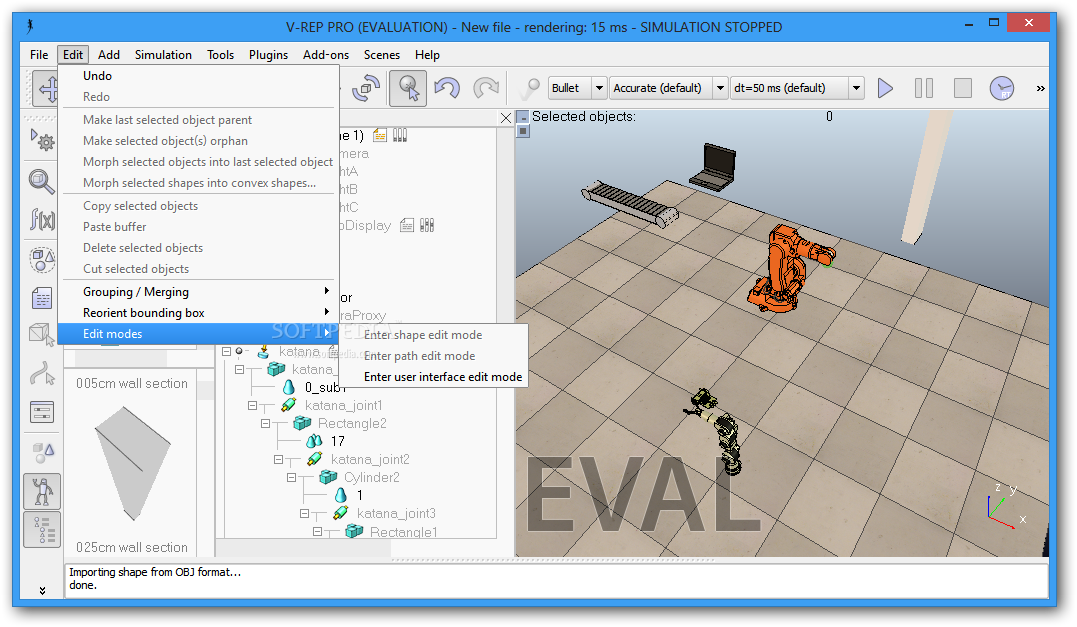
Task: Click the object rotate toolbar icon
Action: [x=365, y=89]
